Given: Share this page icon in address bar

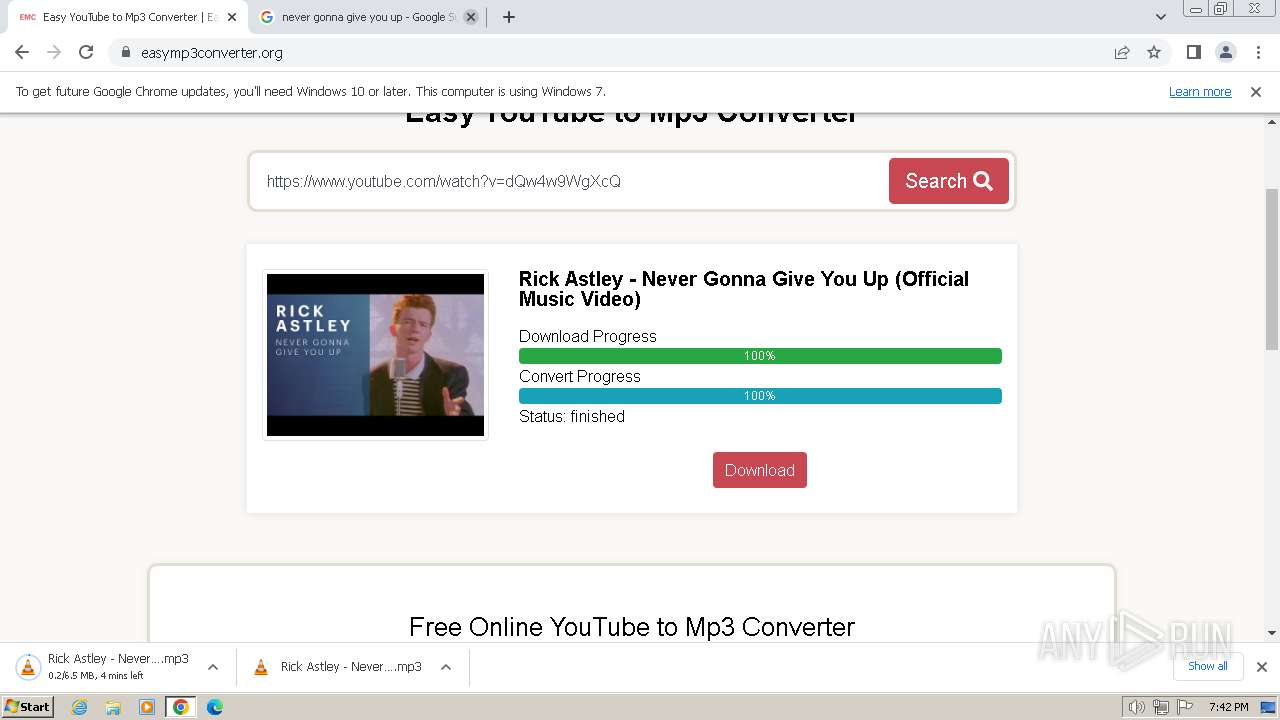Looking at the screenshot, I should tap(1122, 53).
